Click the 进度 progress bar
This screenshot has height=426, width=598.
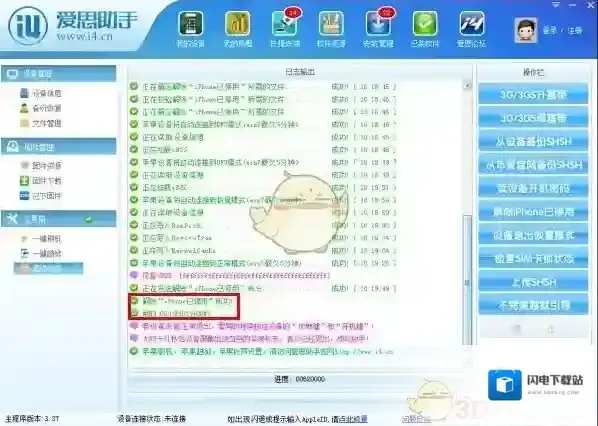pyautogui.click(x=299, y=379)
